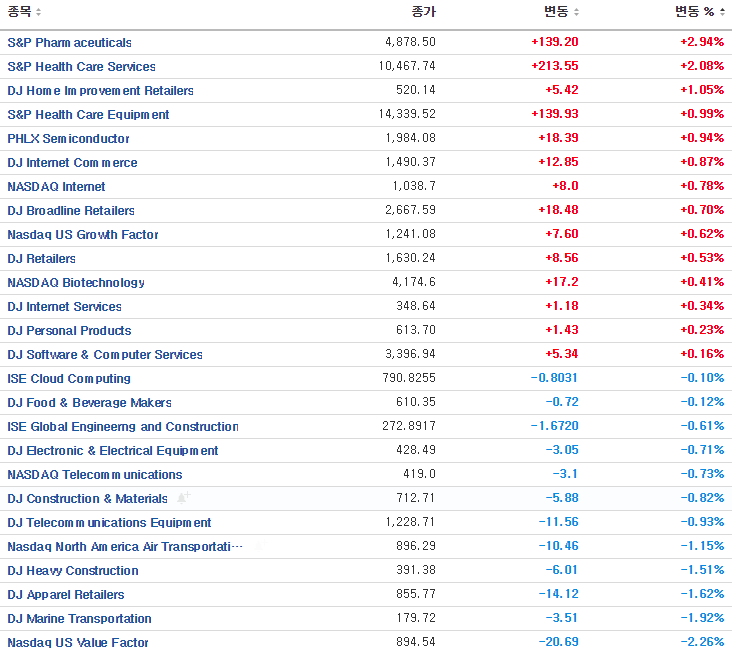This screenshot has width=732, height=653.
Task: Open the S&P Pharmaceuticals index link
Action: [x=70, y=42]
